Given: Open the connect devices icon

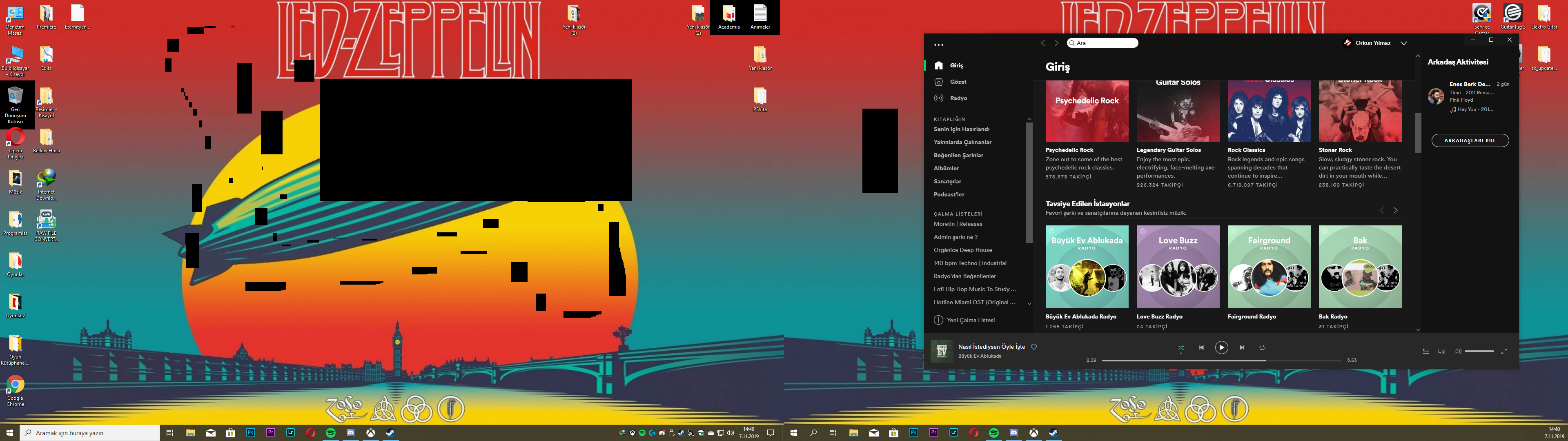Looking at the screenshot, I should point(1441,352).
